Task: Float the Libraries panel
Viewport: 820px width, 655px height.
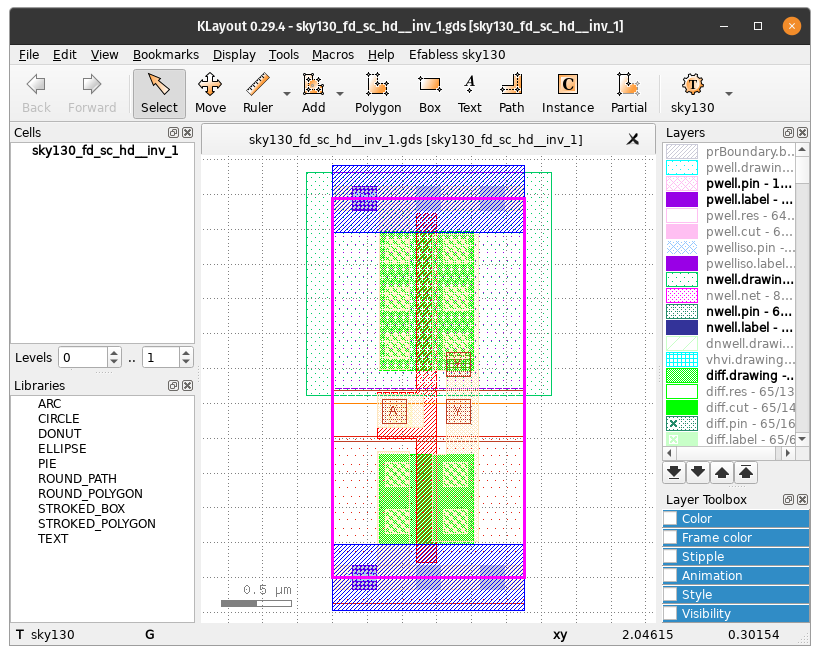Action: [x=173, y=386]
